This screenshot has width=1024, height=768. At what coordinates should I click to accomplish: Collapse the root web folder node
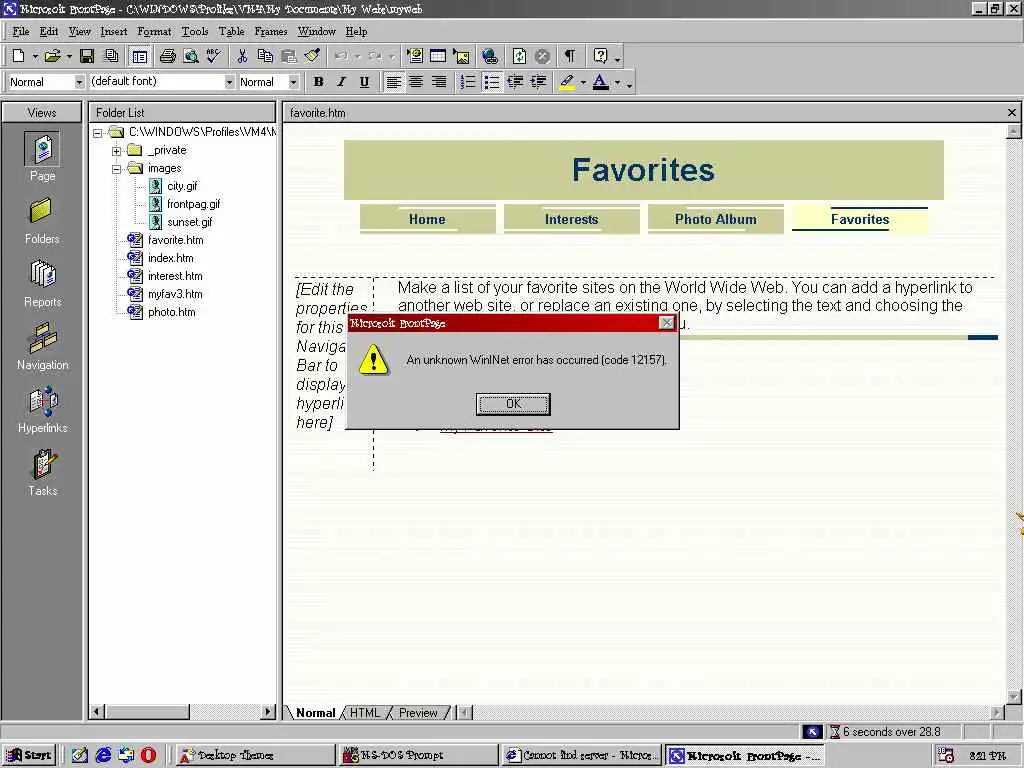(x=97, y=133)
